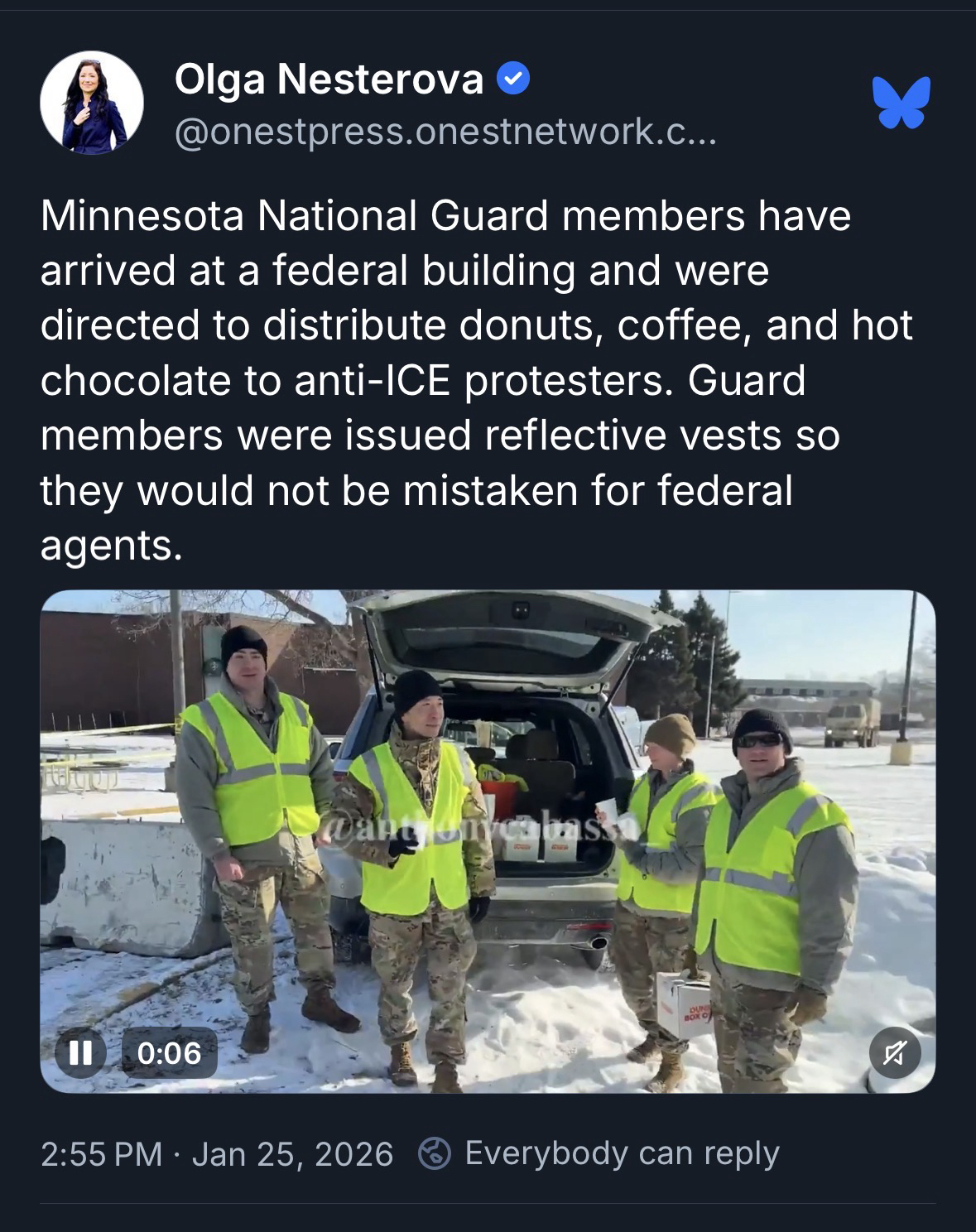
Task: Tap the military truck in the background
Action: (x=852, y=720)
